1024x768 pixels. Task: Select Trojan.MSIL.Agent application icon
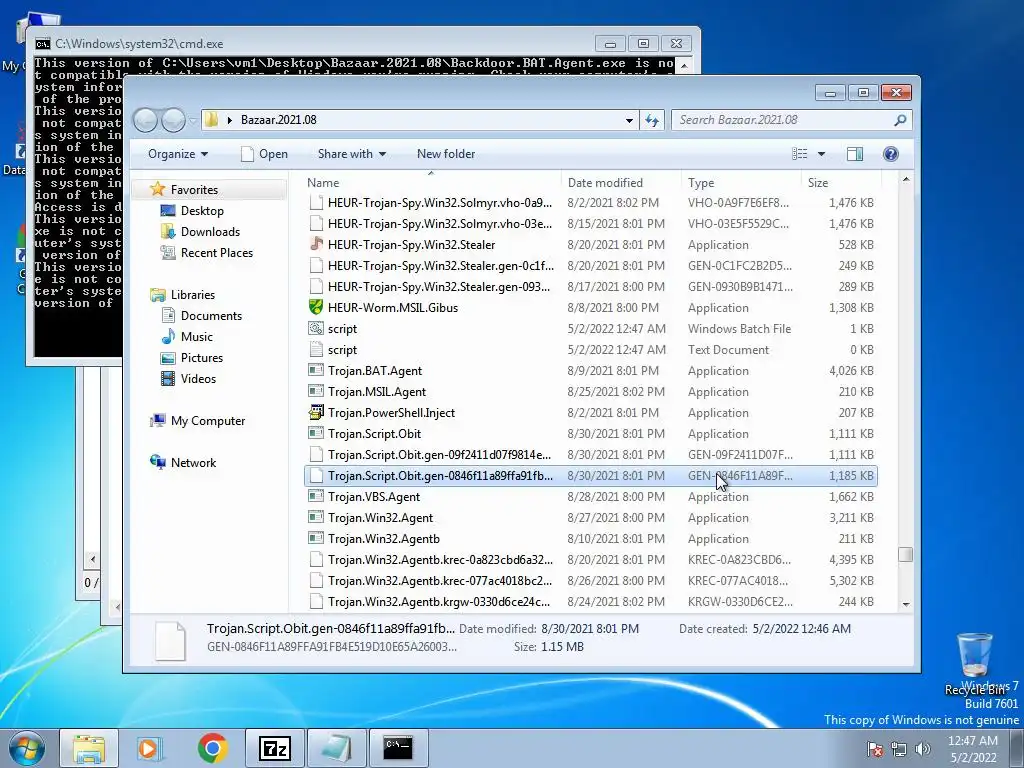pos(316,391)
